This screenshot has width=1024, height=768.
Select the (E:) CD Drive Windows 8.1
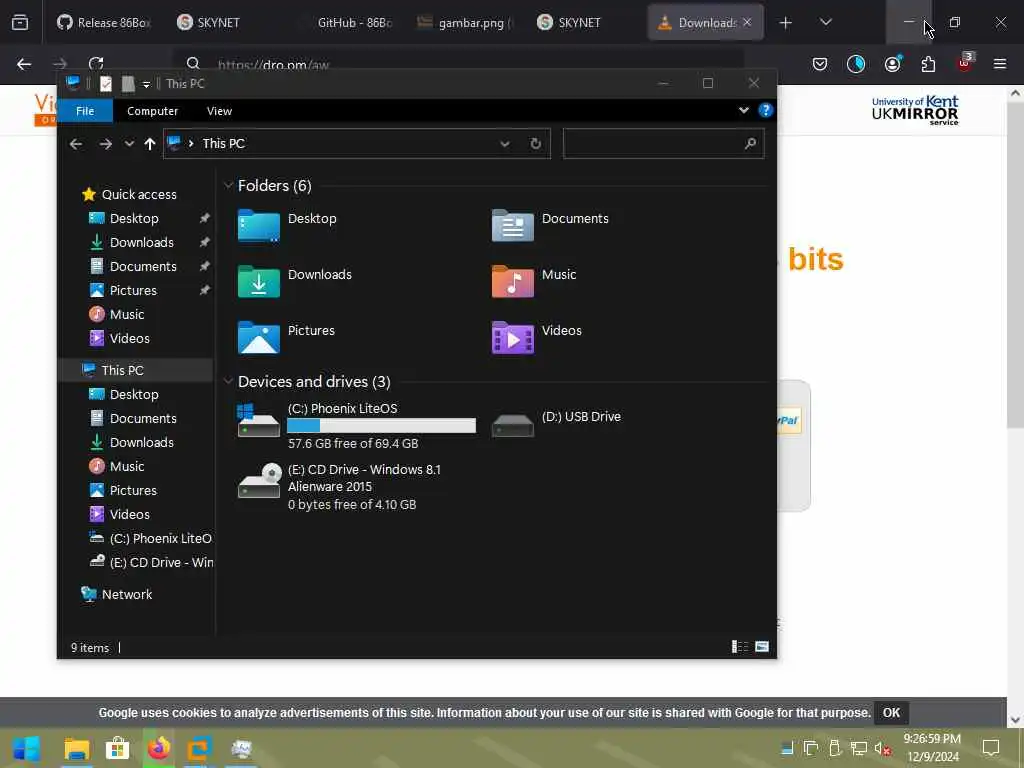tap(340, 487)
